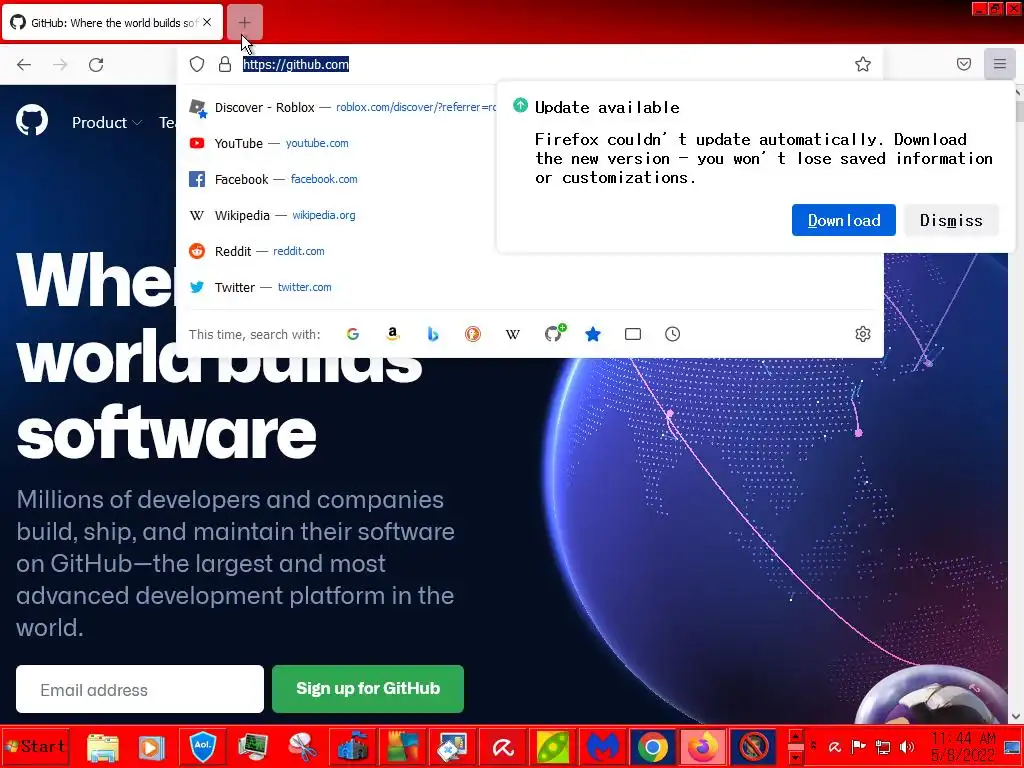The width and height of the screenshot is (1024, 768).
Task: Open search settings gear
Action: 863,334
